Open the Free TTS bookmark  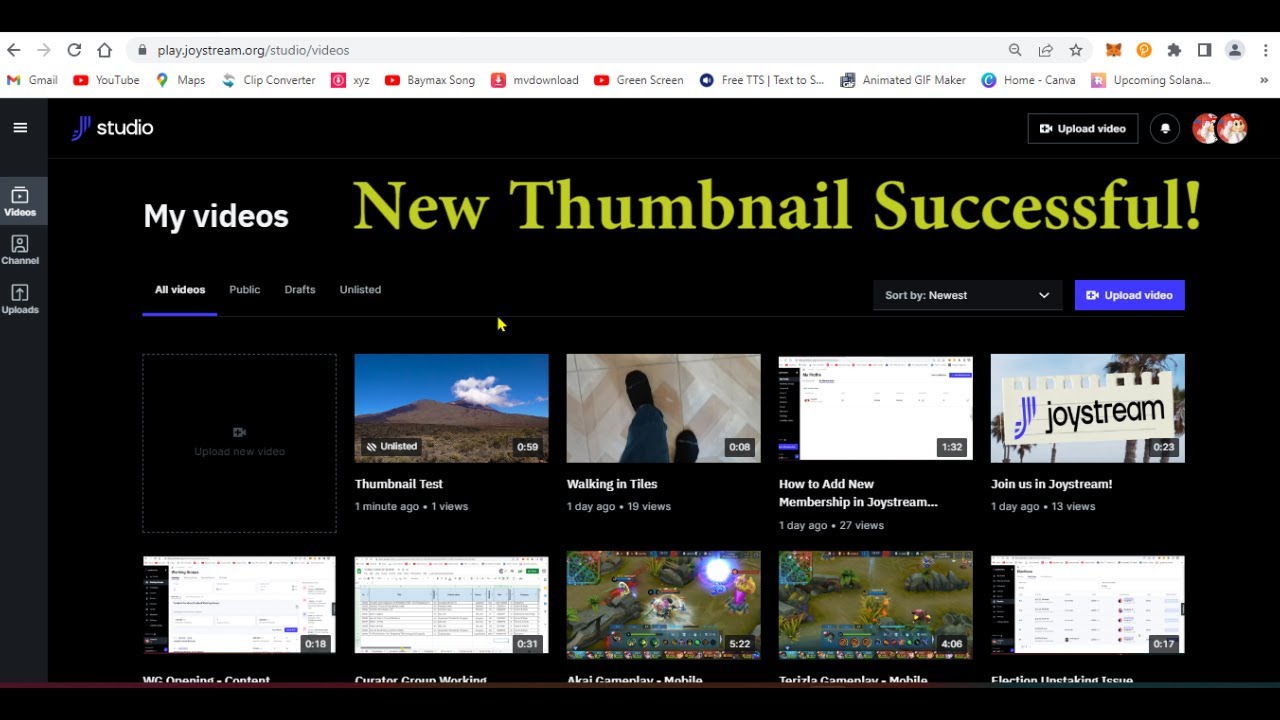[762, 80]
